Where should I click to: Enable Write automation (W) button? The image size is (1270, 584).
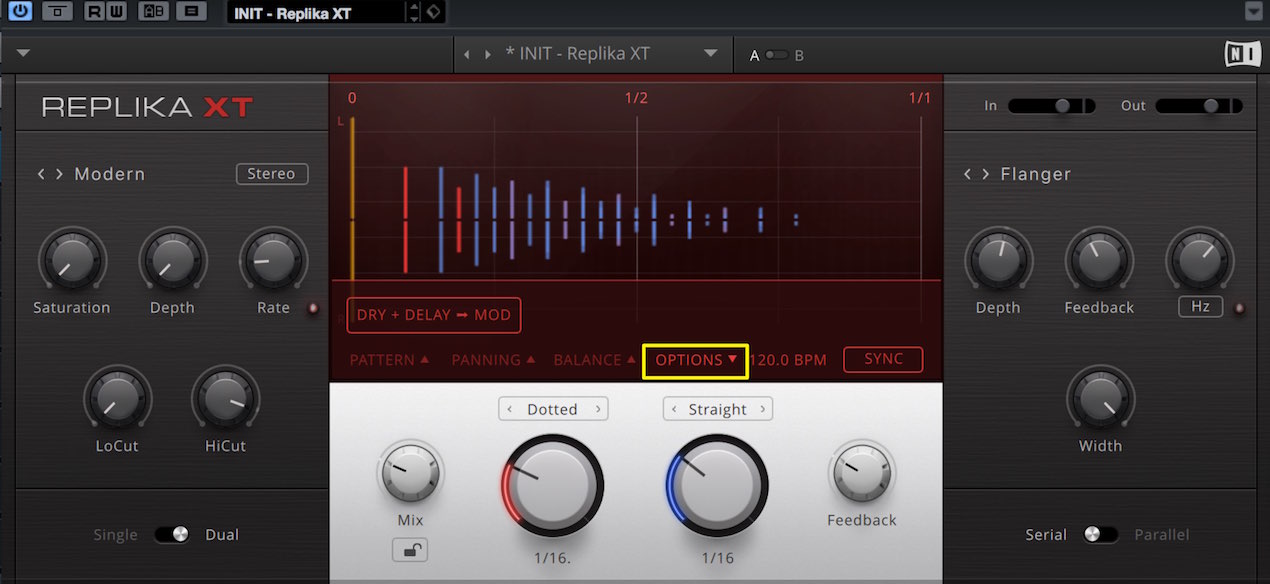click(117, 12)
